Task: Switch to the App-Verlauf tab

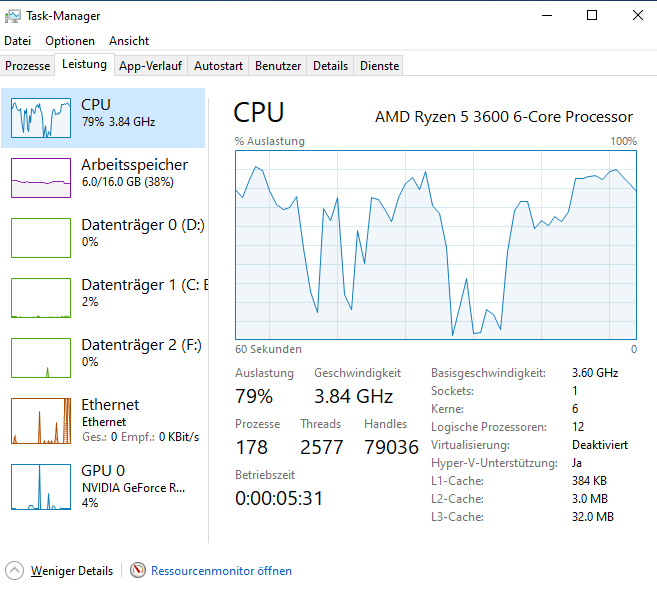Action: [x=150, y=66]
